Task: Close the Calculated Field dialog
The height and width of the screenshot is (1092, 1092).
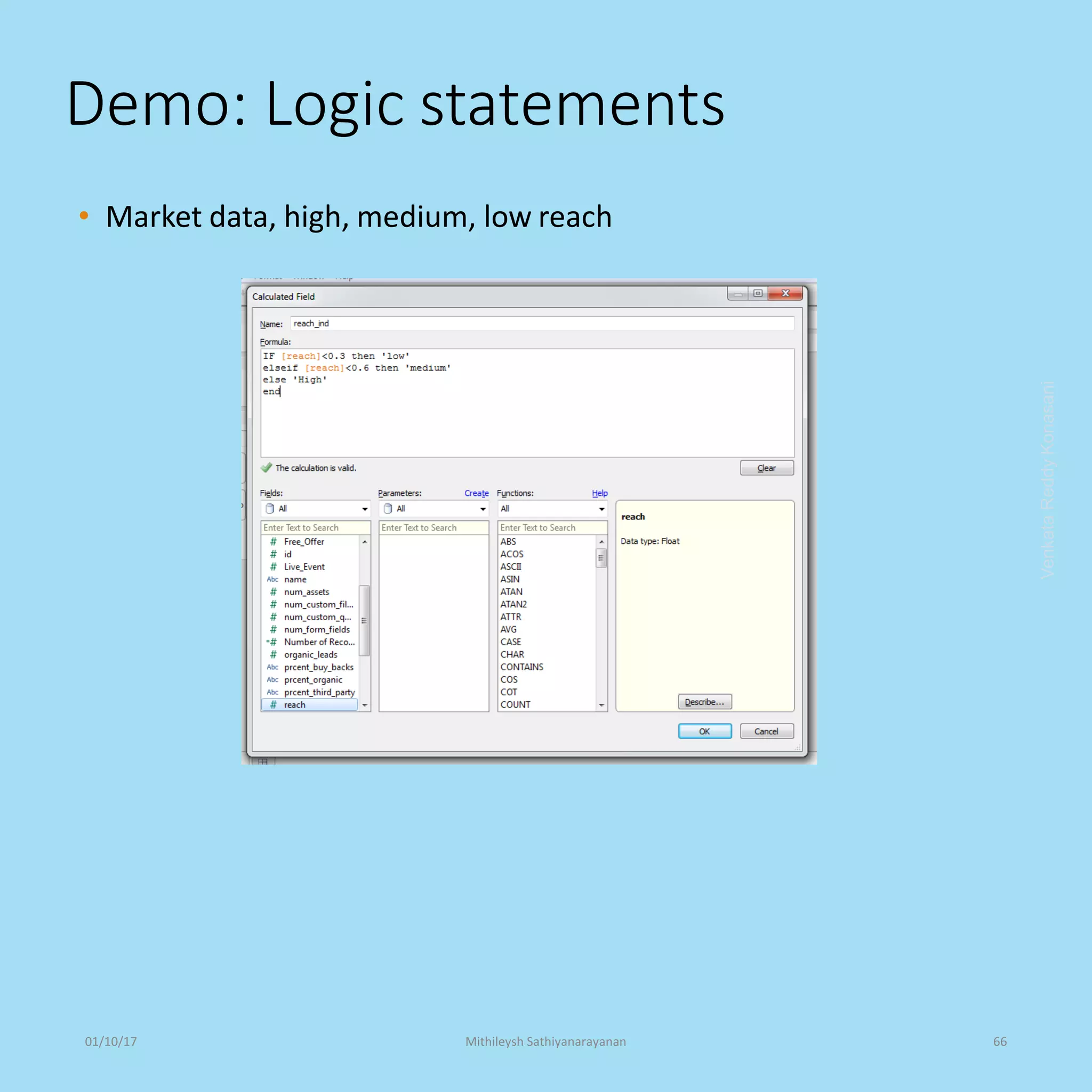Action: pyautogui.click(x=785, y=293)
